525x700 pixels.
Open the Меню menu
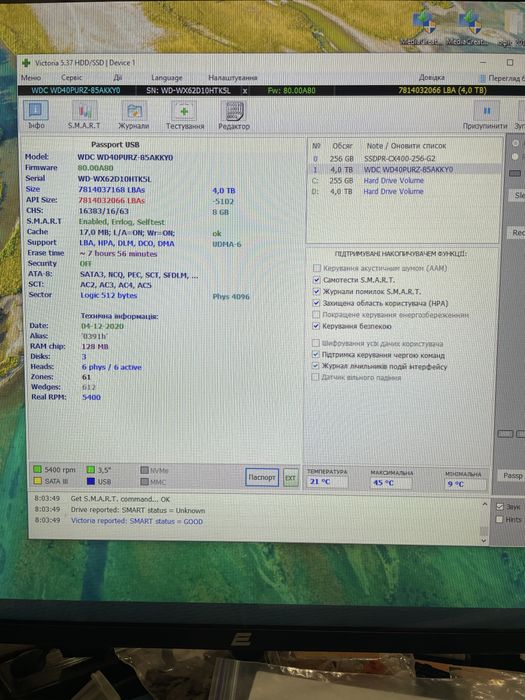(31, 78)
